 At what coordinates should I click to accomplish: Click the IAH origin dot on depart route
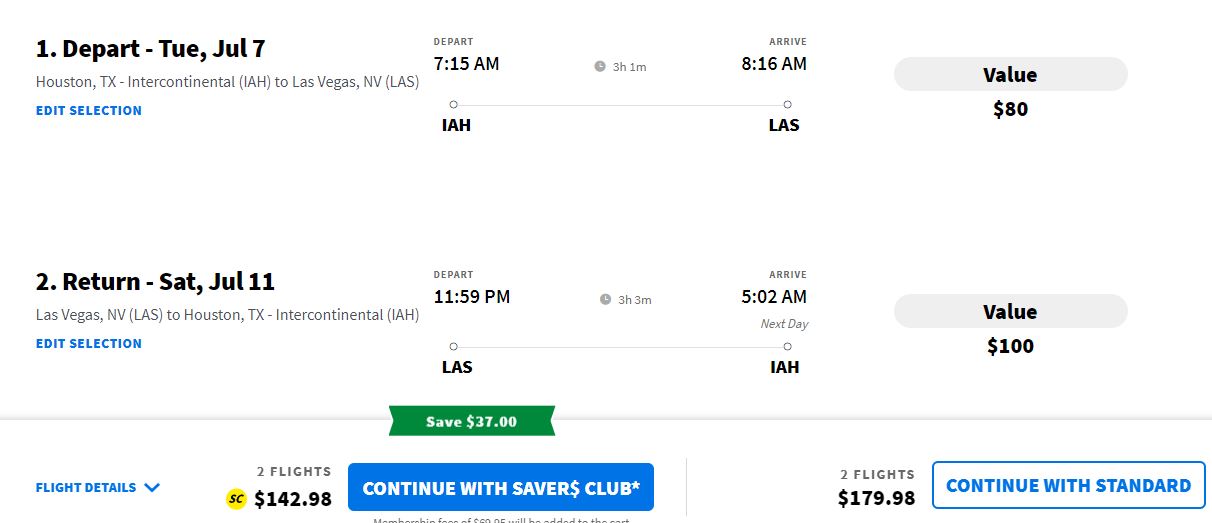453,104
